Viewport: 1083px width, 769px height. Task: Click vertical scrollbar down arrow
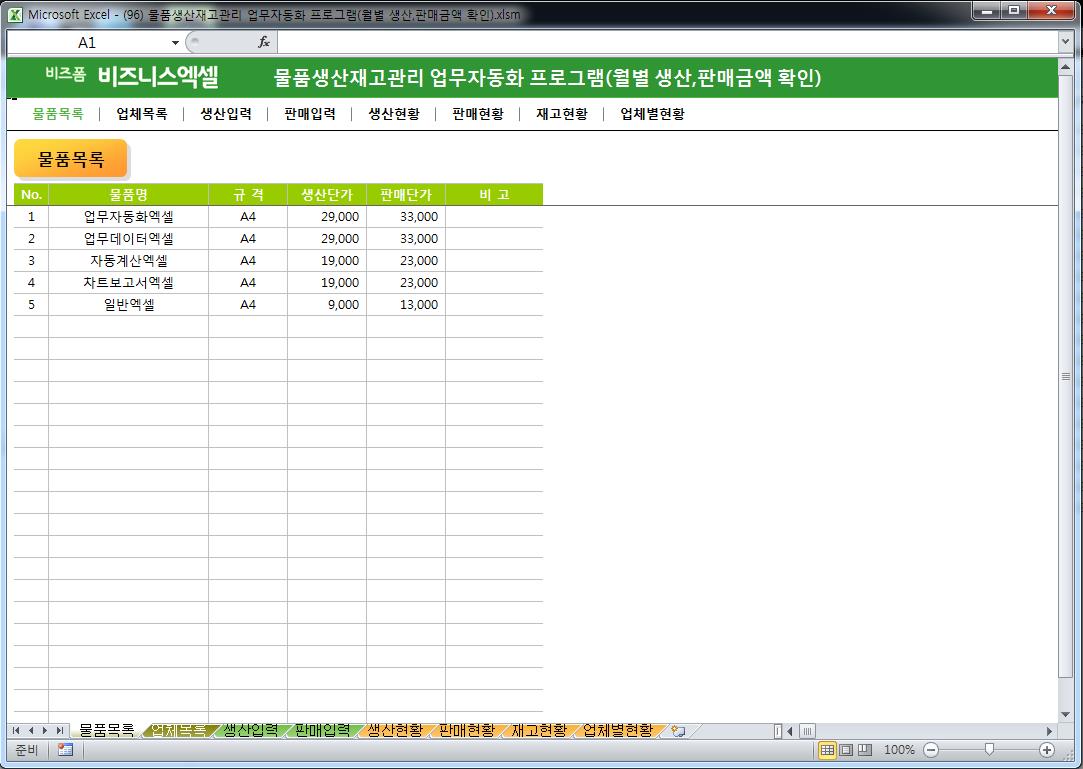[1065, 714]
